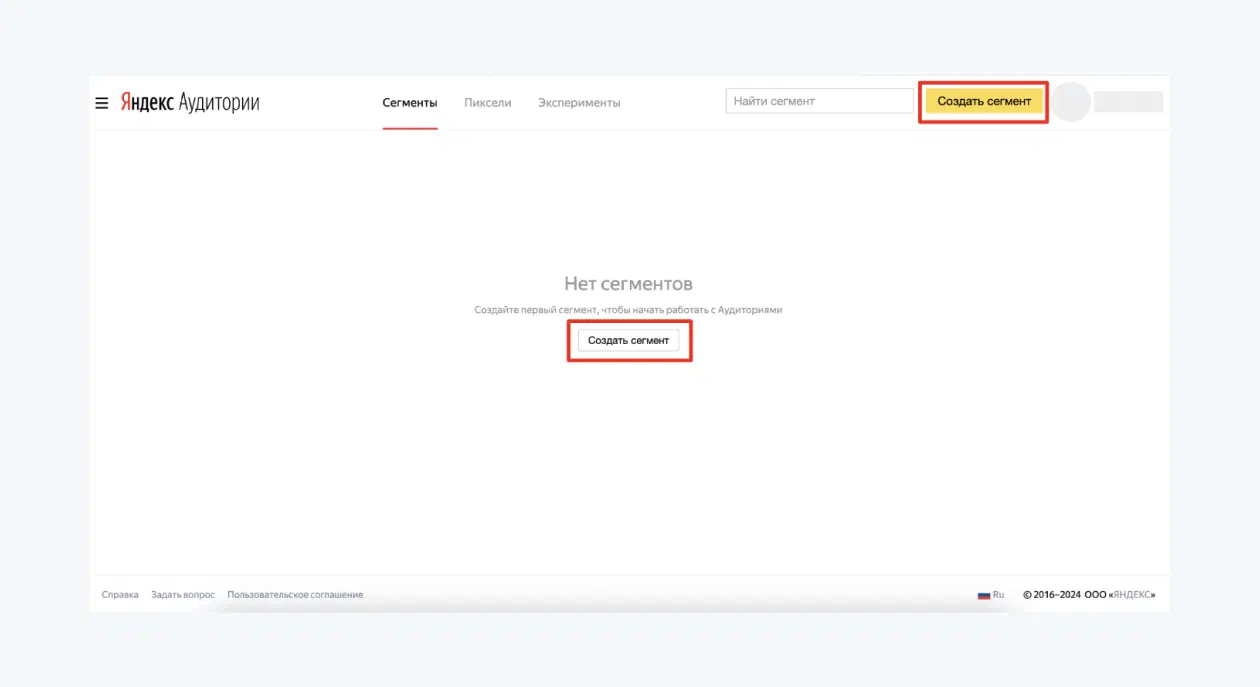1260x687 pixels.
Task: Click the Нет сегментов heading
Action: 628,284
